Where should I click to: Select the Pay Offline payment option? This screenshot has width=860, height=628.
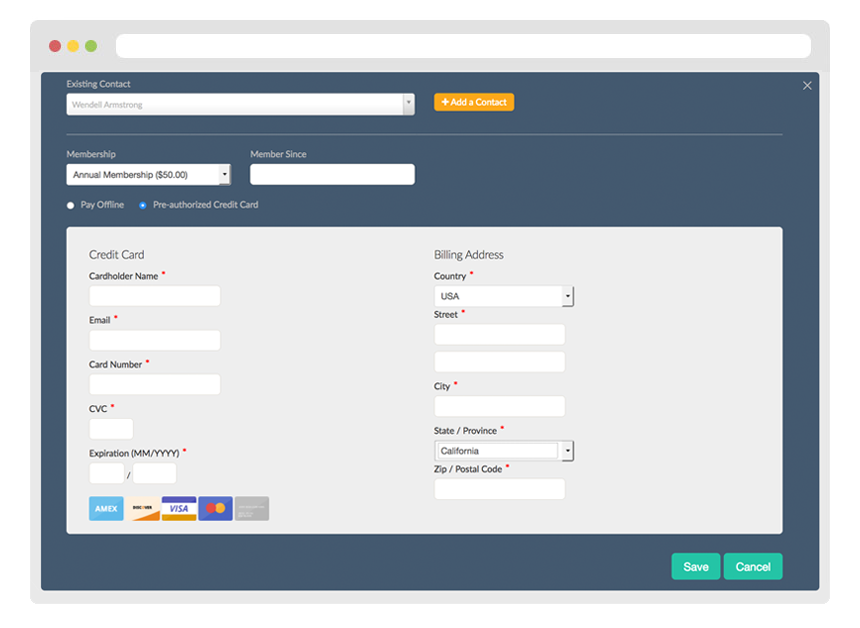click(68, 205)
